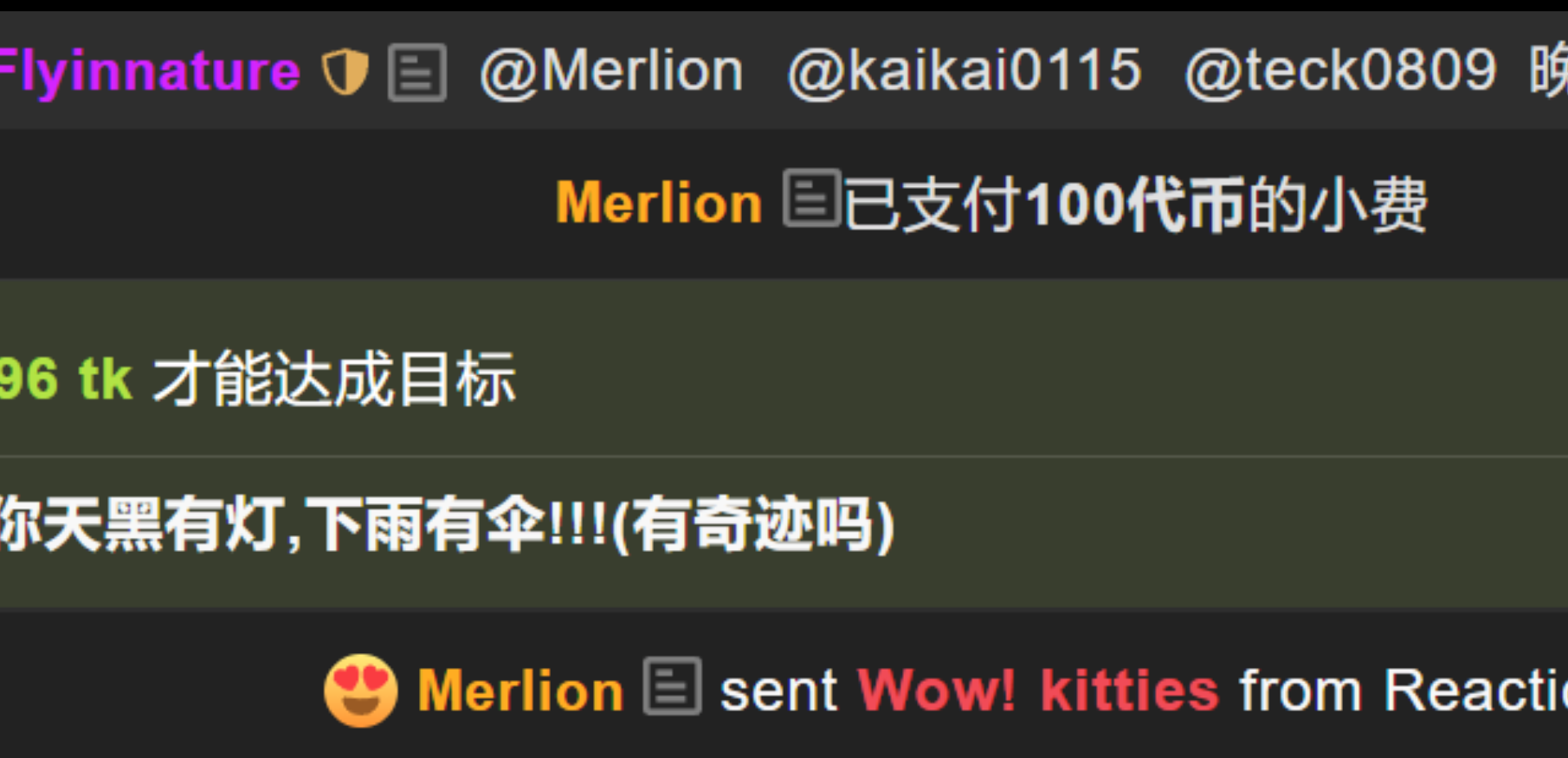The width and height of the screenshot is (1568, 758).
Task: Click the word 'sent' in reaction message
Action: (778, 692)
